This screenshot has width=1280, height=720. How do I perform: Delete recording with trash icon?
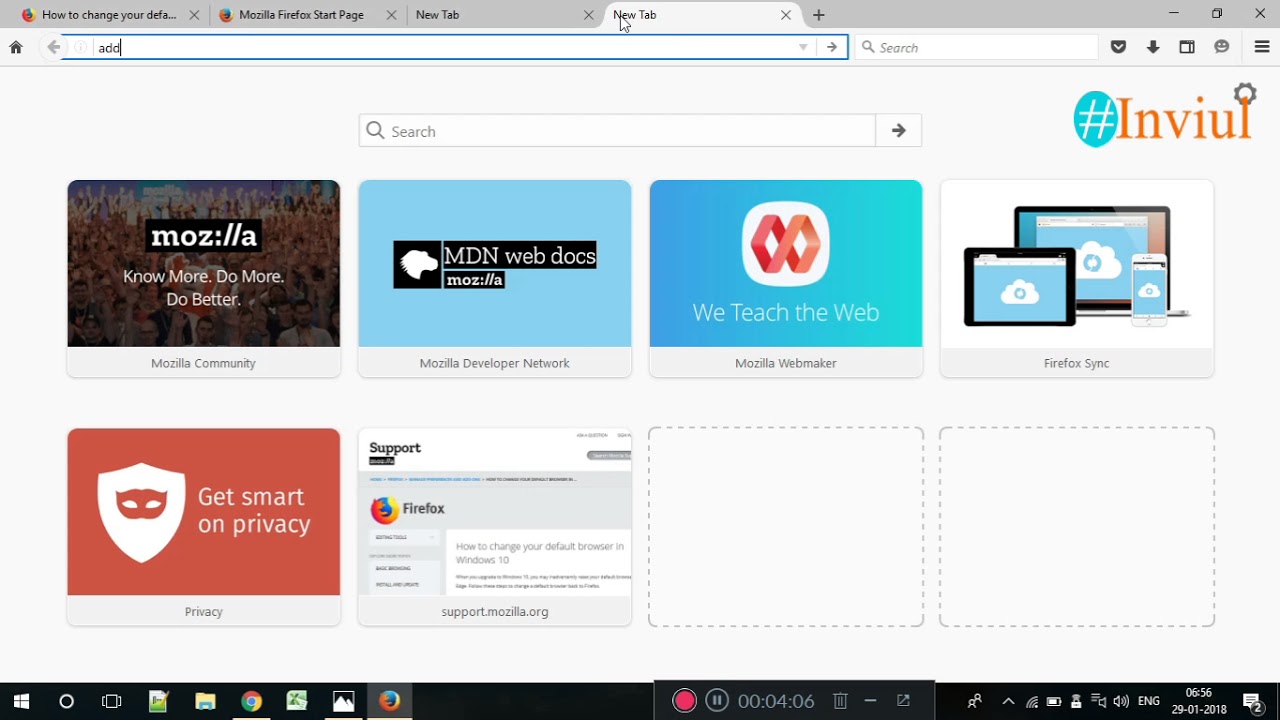841,701
